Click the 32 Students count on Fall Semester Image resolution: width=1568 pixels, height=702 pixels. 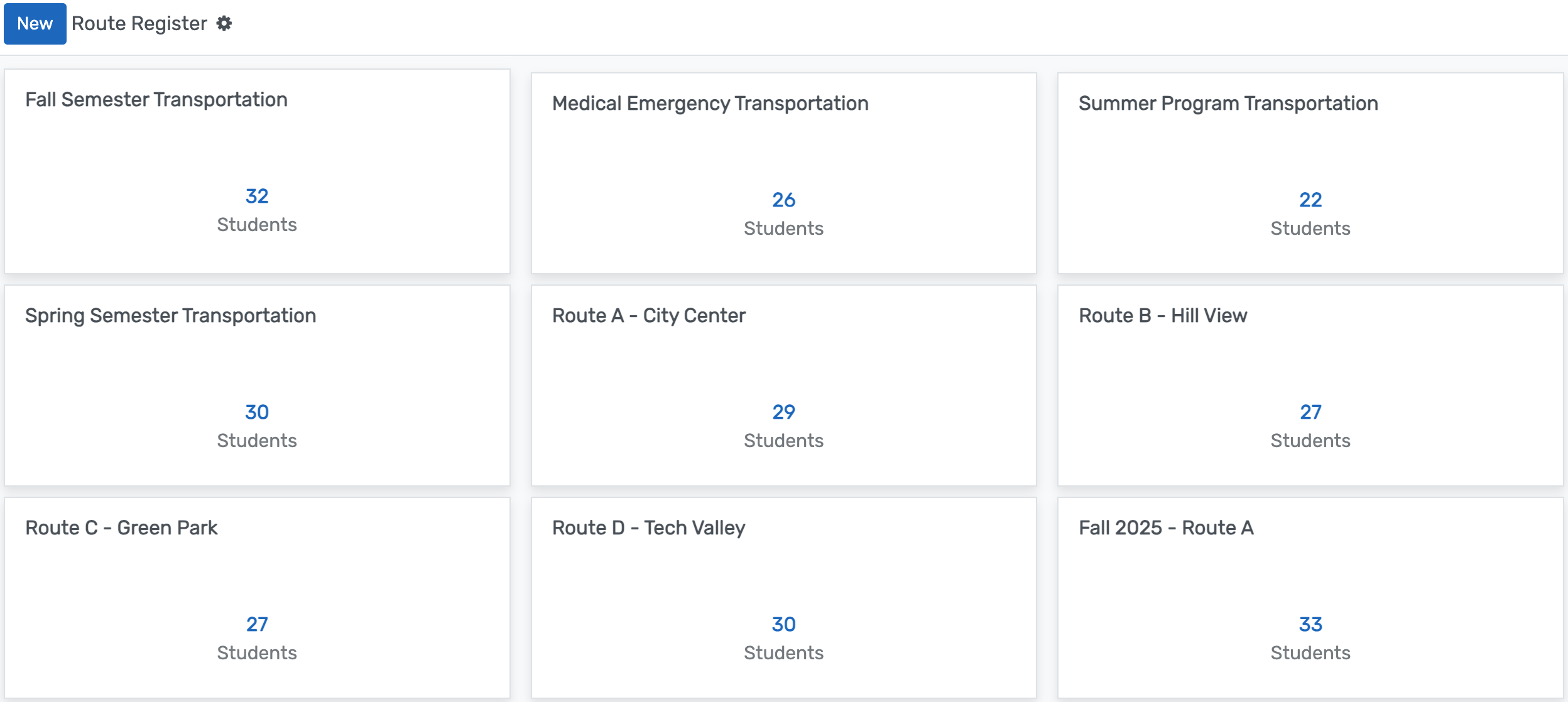pos(257,196)
